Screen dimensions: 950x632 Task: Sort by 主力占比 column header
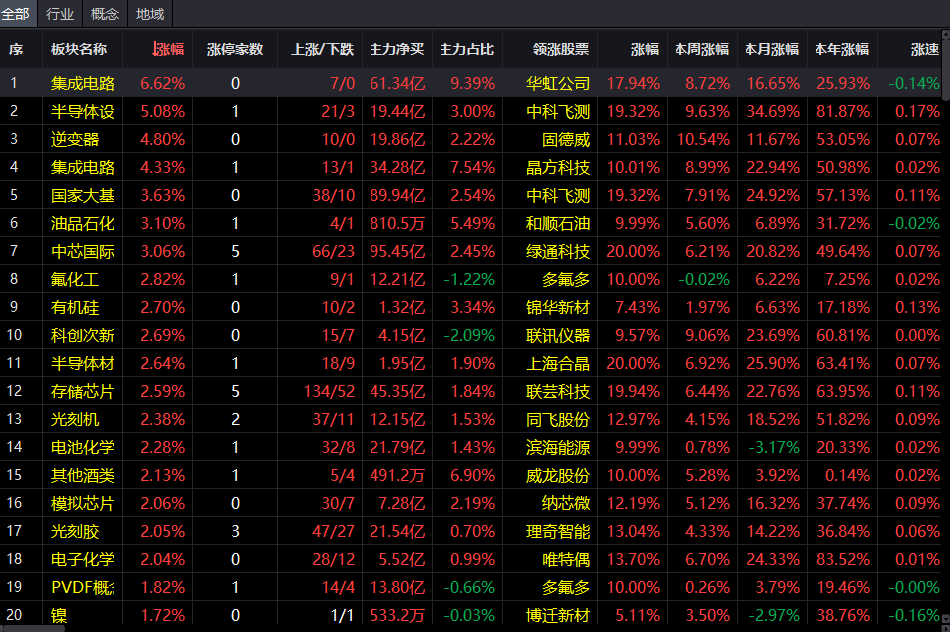[x=467, y=49]
